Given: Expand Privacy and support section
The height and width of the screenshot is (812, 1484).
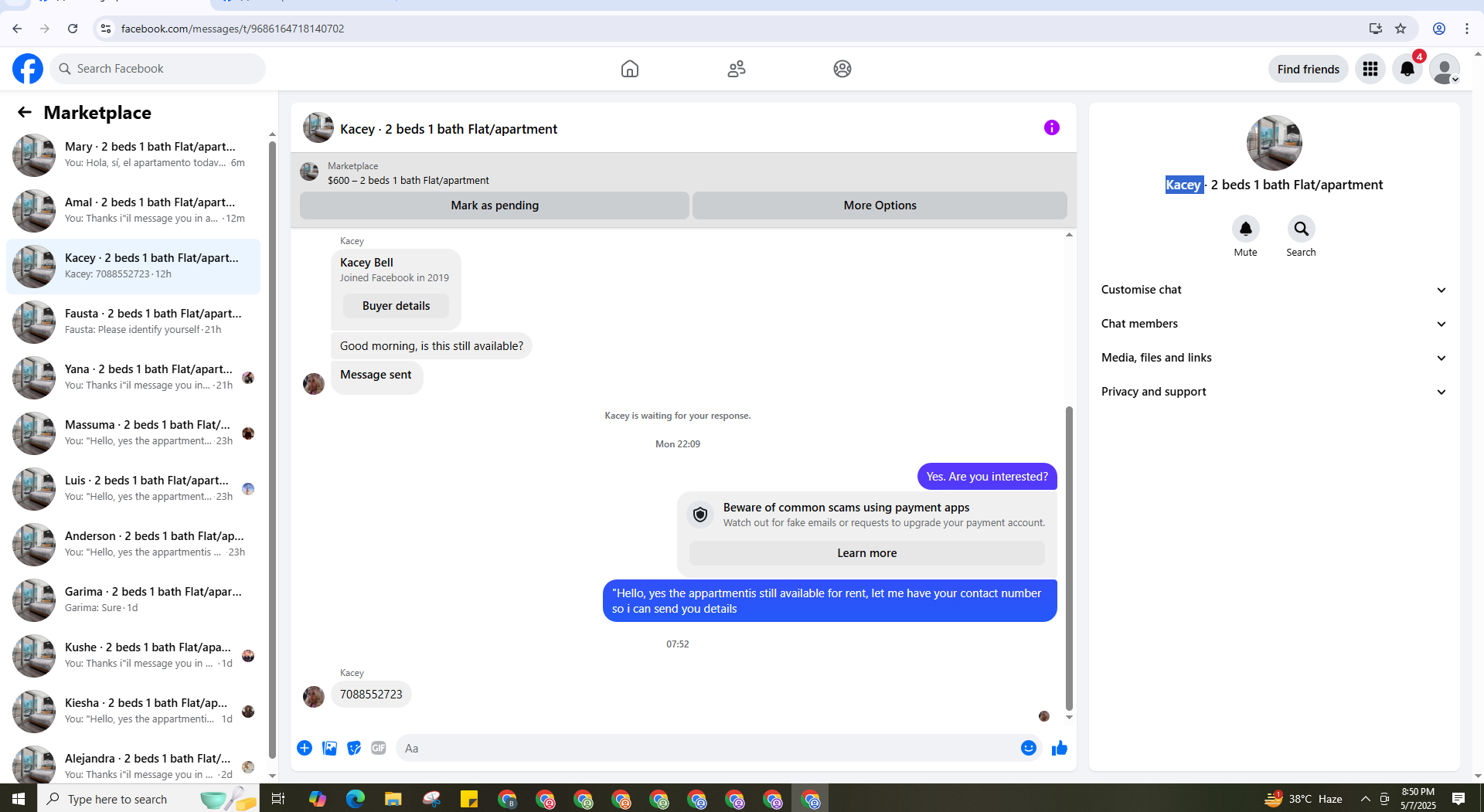Looking at the screenshot, I should (x=1274, y=392).
